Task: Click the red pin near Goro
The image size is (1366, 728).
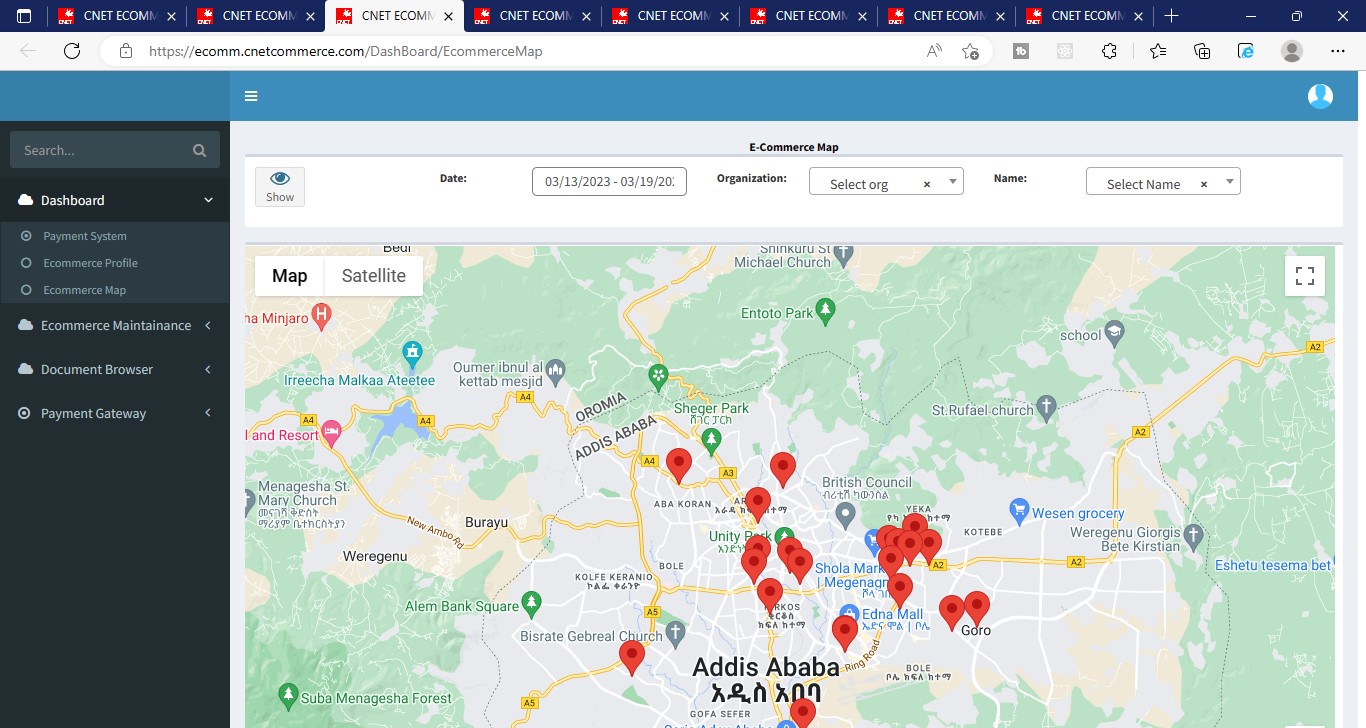Action: (x=976, y=607)
